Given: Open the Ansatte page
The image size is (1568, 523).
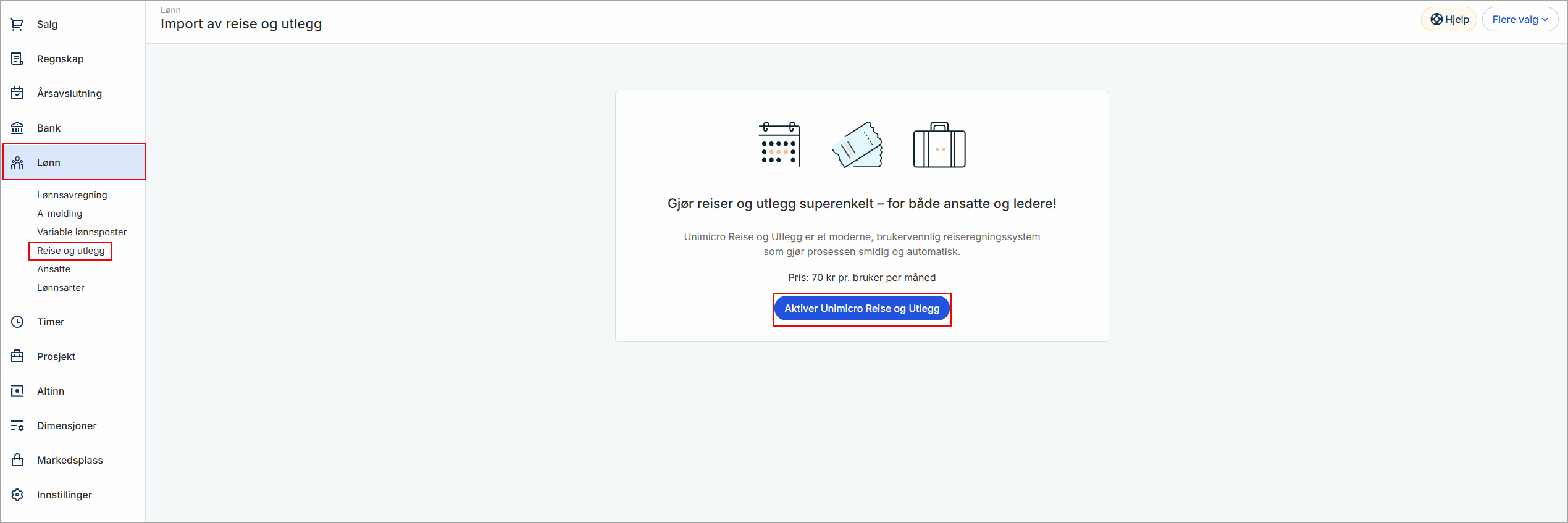Looking at the screenshot, I should pos(54,269).
